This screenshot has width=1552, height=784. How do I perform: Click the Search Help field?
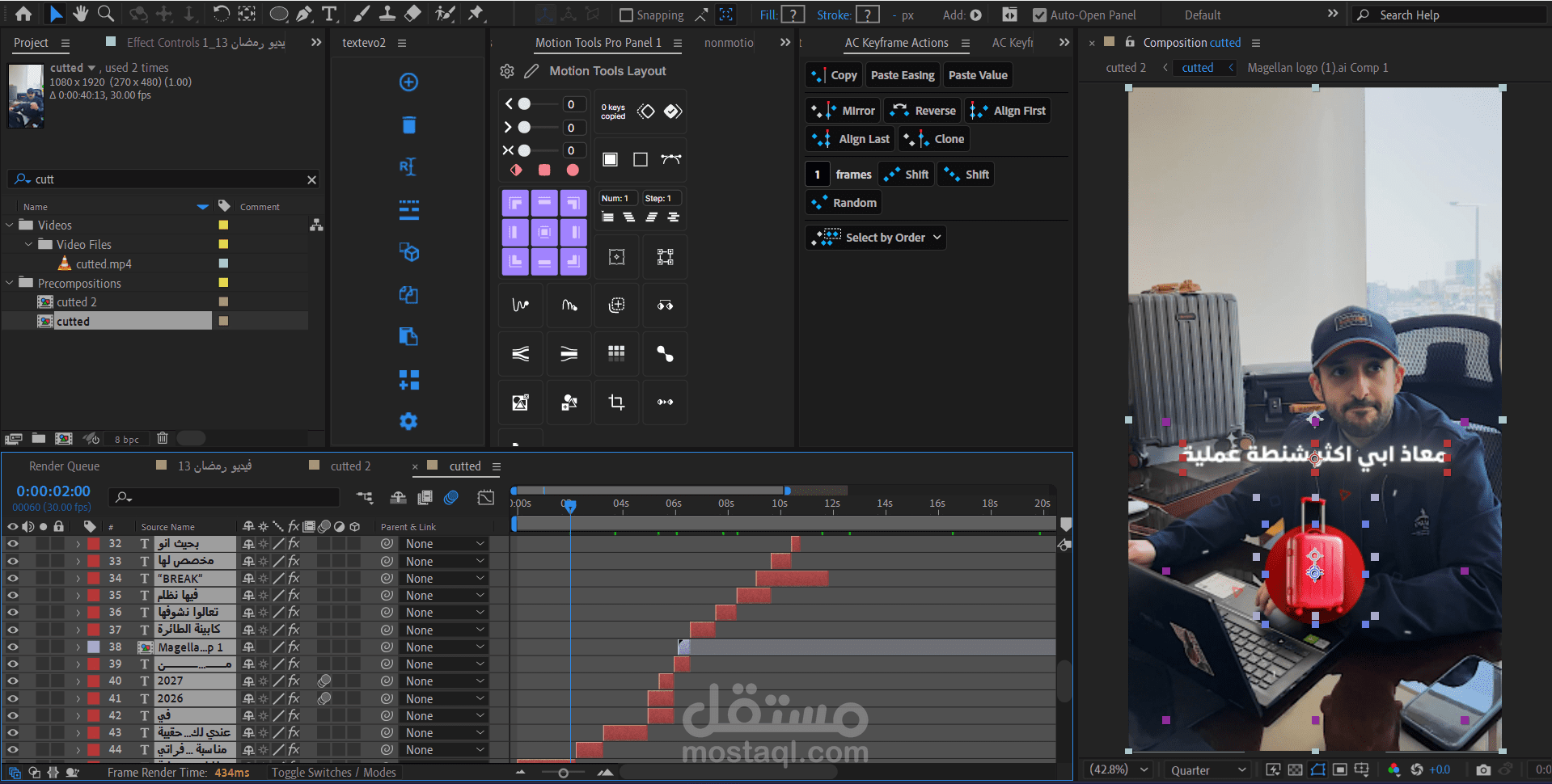[x=1448, y=15]
